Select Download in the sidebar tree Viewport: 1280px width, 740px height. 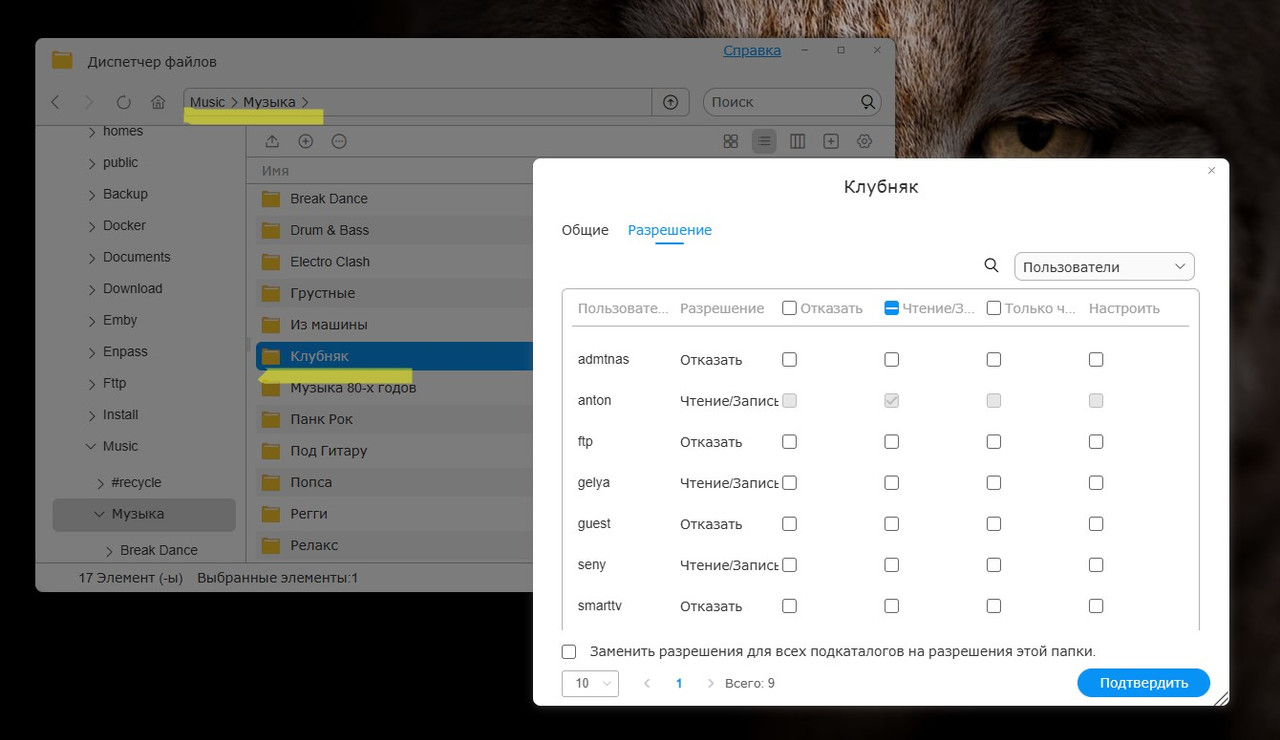[x=133, y=288]
